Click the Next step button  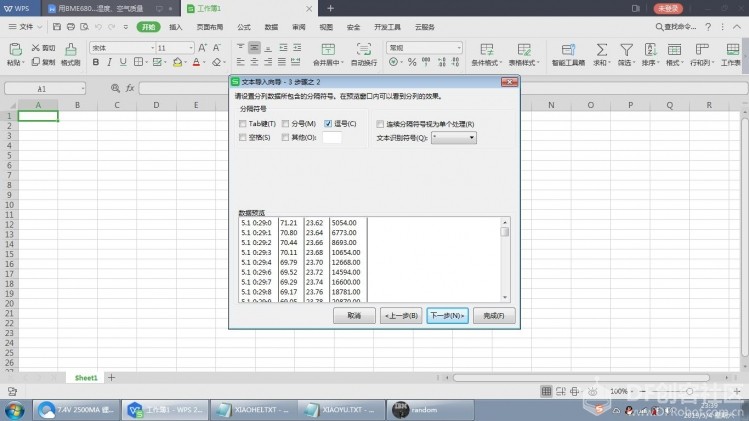[x=447, y=316]
